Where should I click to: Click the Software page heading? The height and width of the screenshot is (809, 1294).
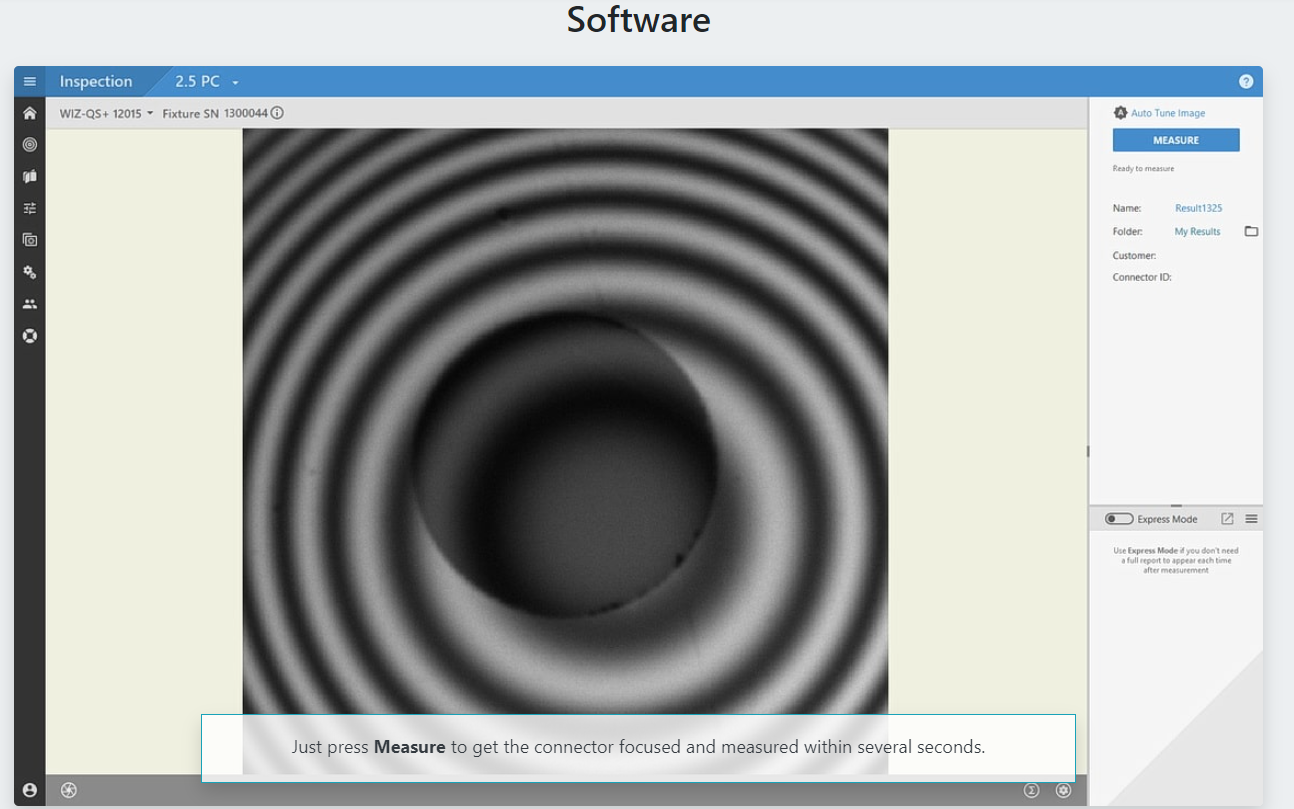tap(638, 19)
